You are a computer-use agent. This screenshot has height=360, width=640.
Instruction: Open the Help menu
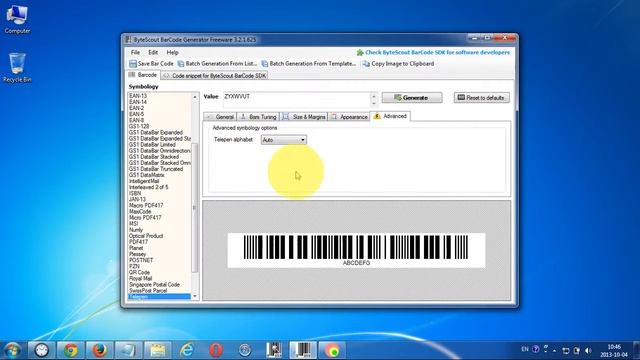[x=172, y=53]
